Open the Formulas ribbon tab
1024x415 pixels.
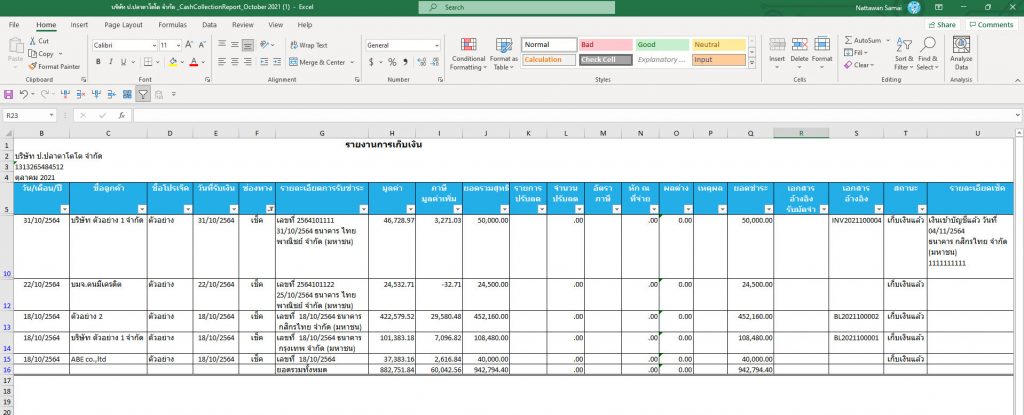point(172,24)
